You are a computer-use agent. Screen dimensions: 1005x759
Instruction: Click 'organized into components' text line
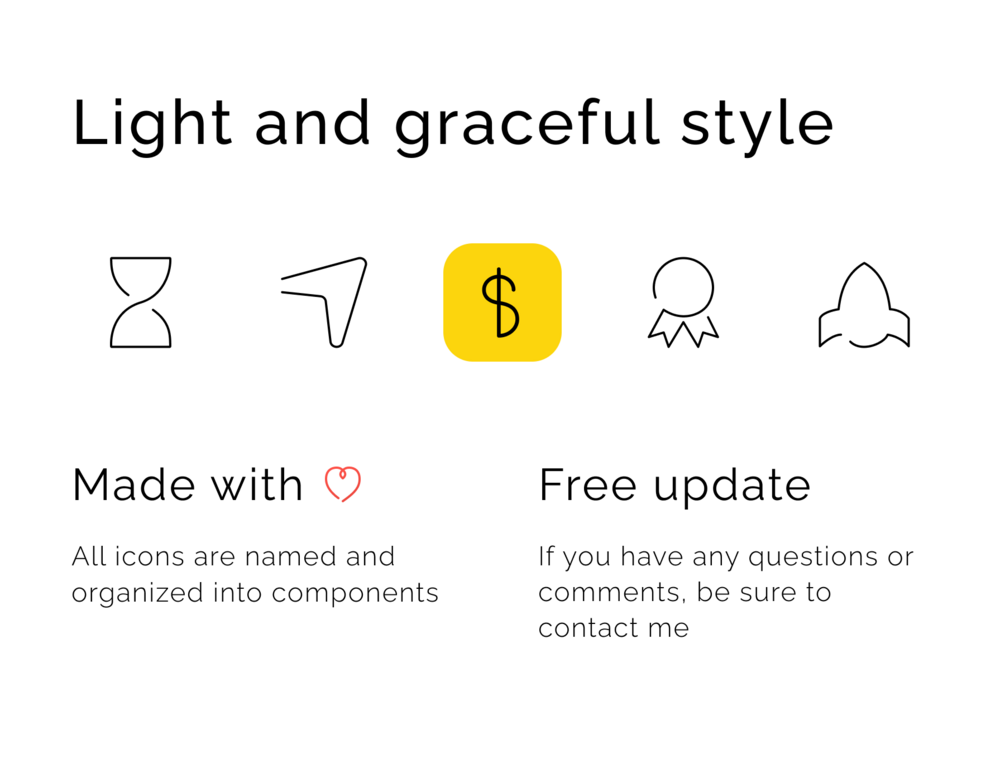[x=255, y=594]
